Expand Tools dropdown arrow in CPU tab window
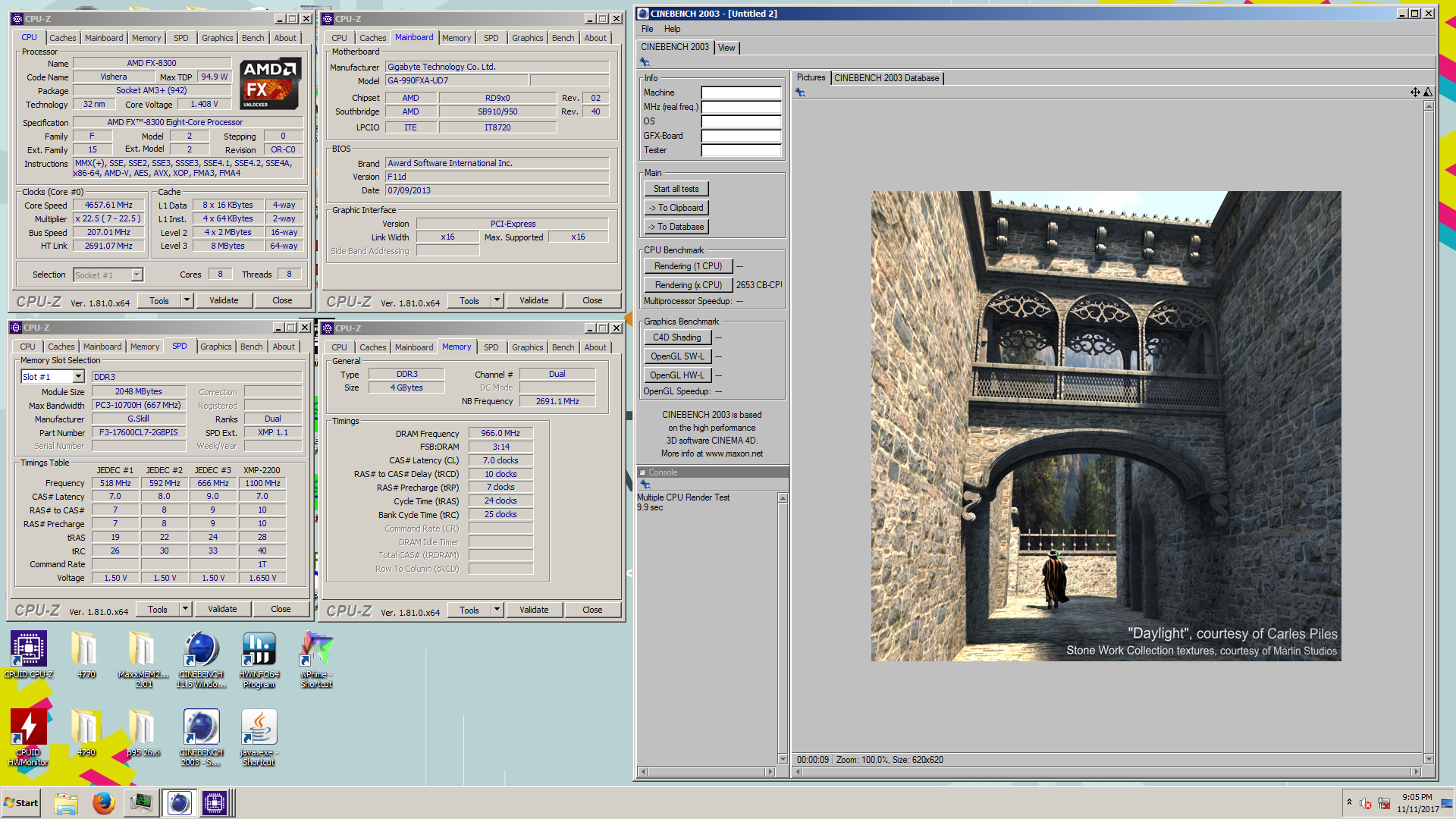The height and width of the screenshot is (819, 1456). [x=187, y=301]
